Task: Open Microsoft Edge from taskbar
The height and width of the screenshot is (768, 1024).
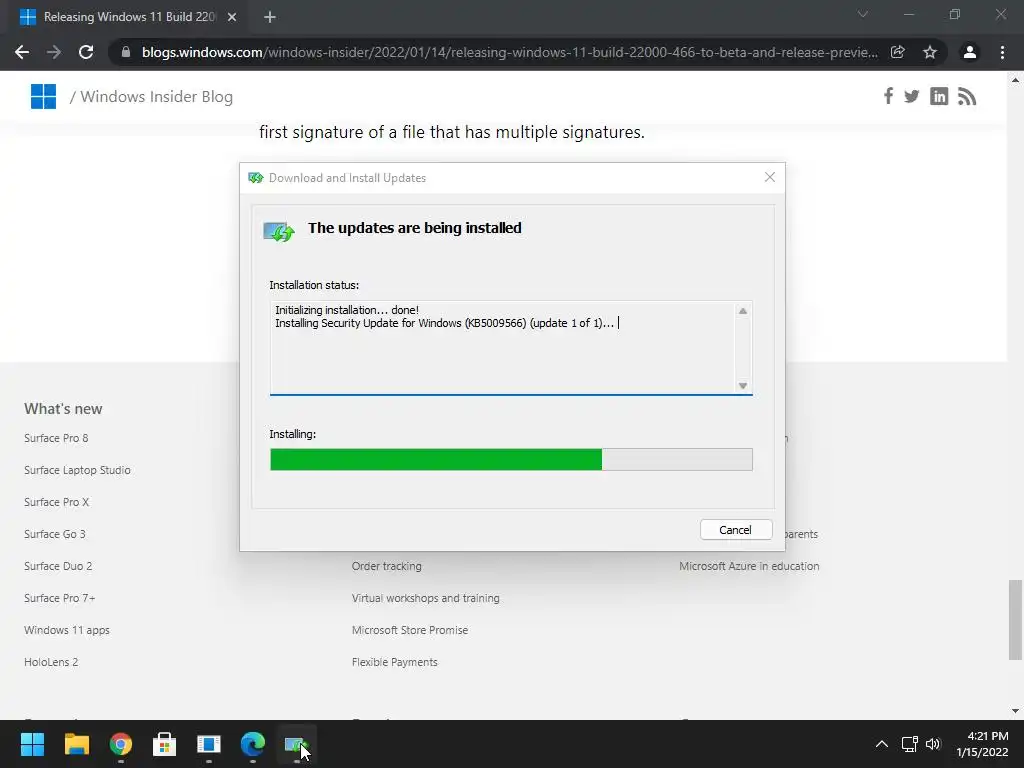Action: 253,744
